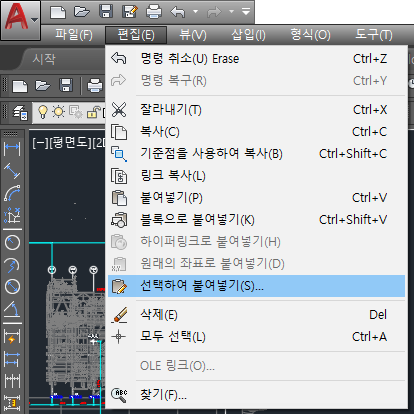Open the 형식(O) menu
Viewport: 414px width, 414px height.
(310, 35)
